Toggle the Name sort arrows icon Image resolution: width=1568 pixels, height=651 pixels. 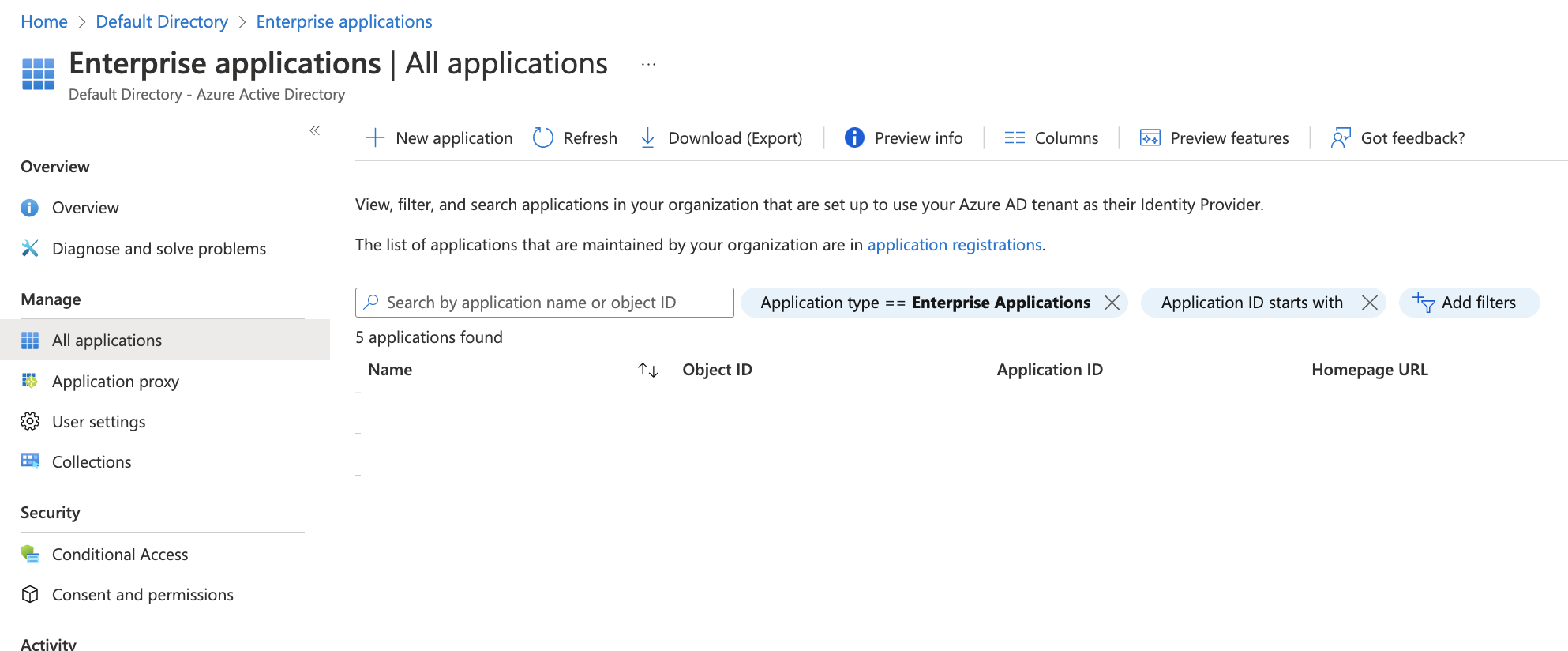(x=648, y=370)
